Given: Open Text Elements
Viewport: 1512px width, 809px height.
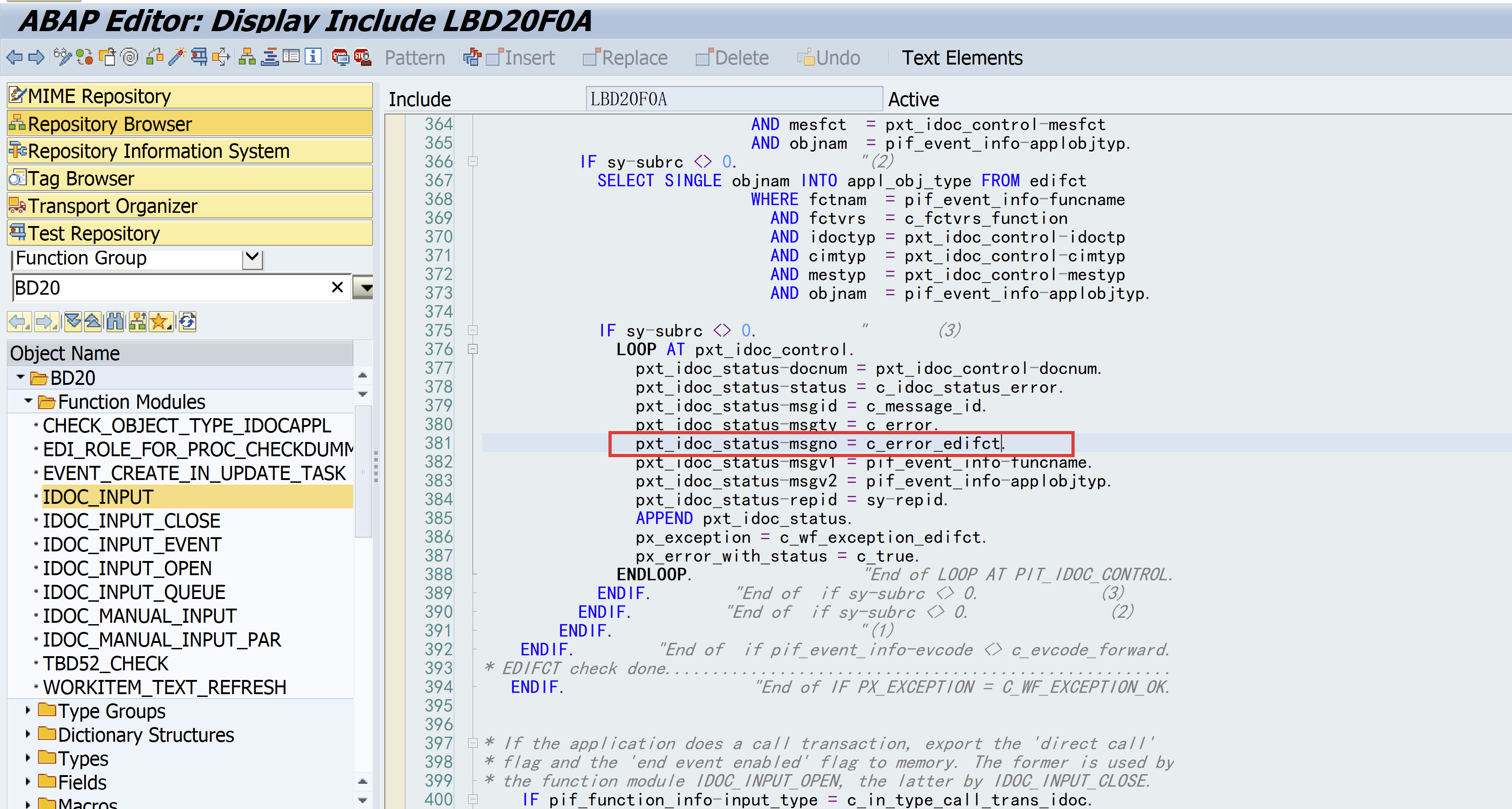Looking at the screenshot, I should pyautogui.click(x=962, y=58).
